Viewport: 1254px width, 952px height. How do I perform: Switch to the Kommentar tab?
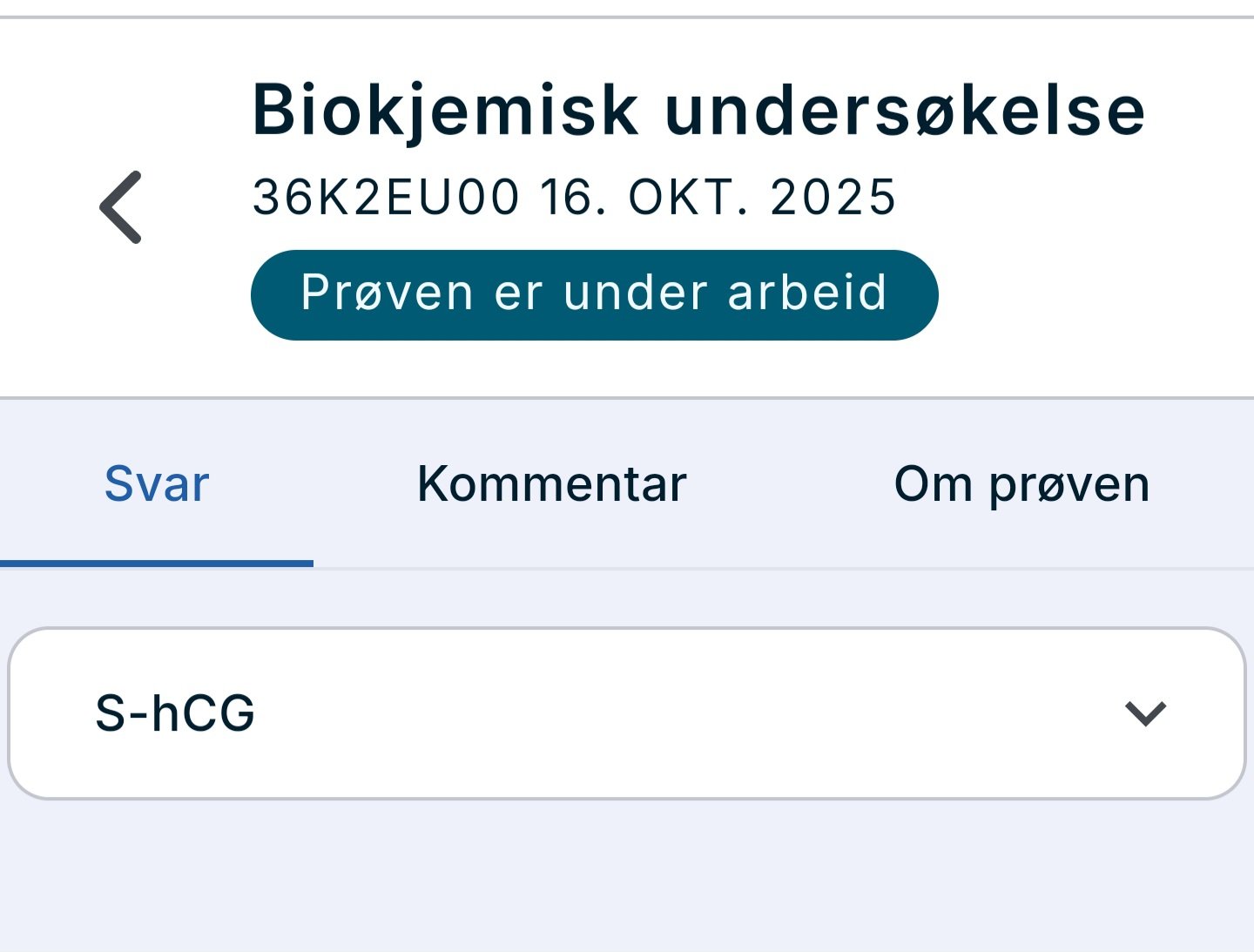click(x=552, y=484)
